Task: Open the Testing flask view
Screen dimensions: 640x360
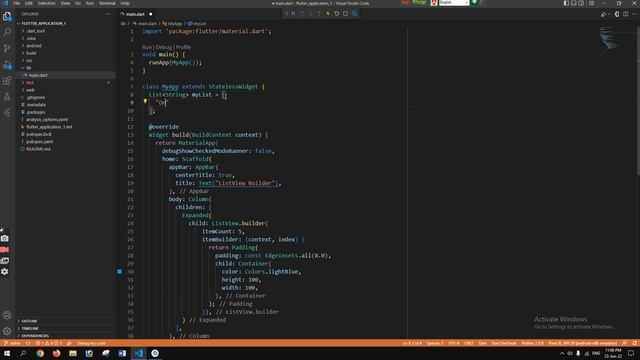Action: [x=7, y=97]
